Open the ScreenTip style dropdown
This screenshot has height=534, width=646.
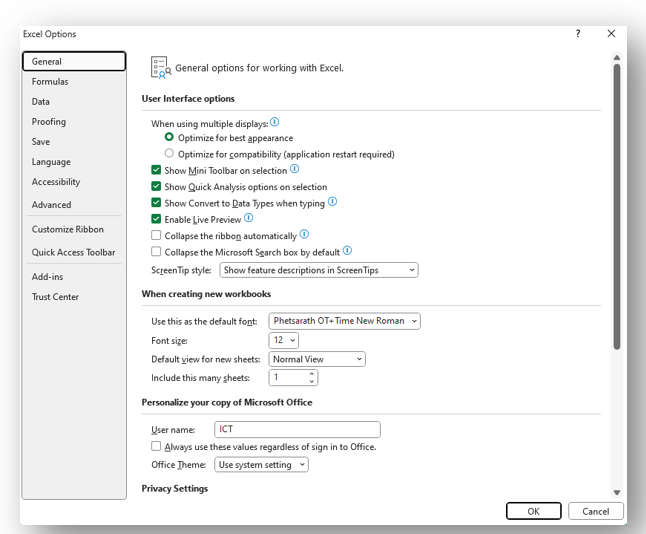318,270
